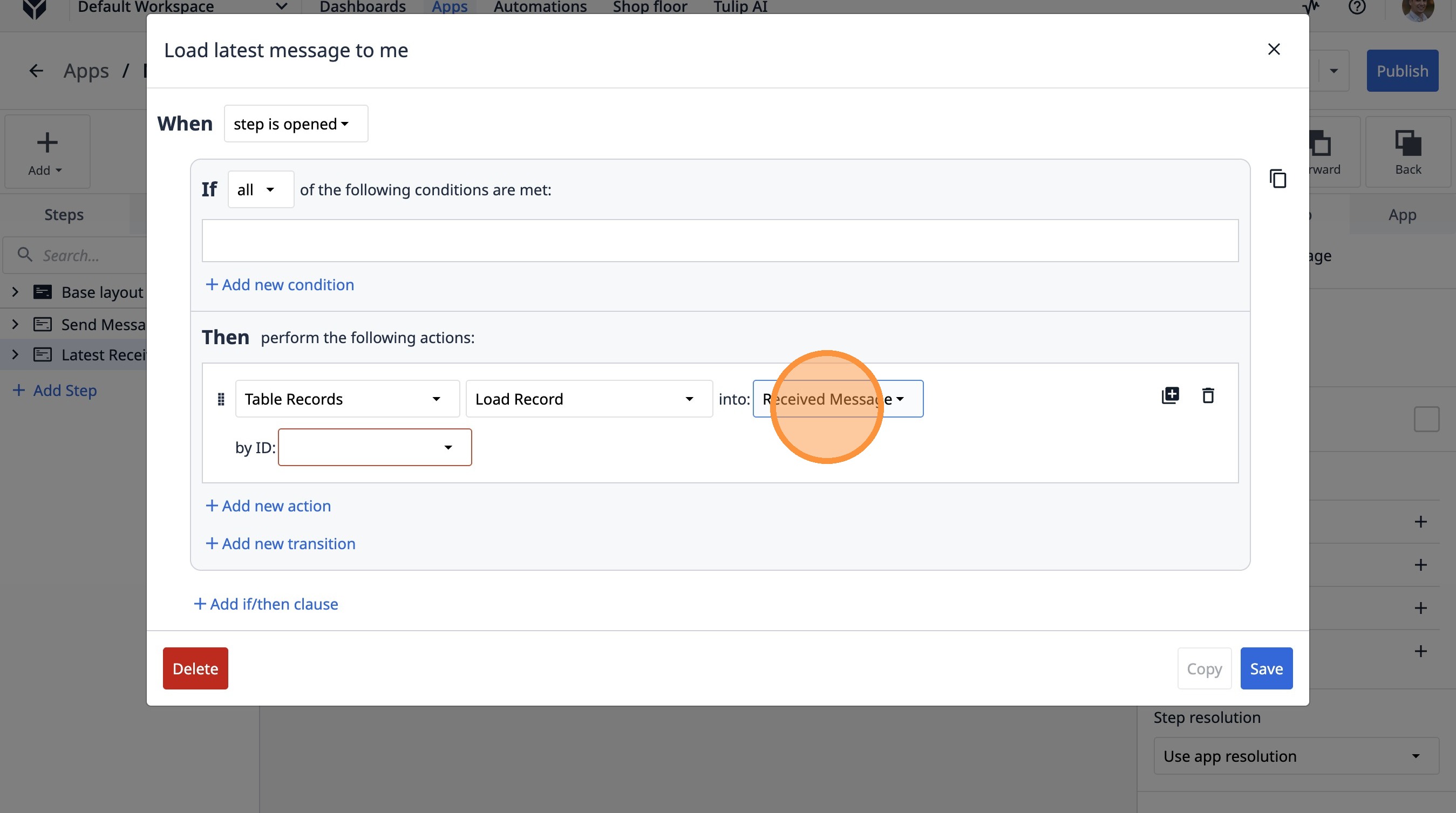The image size is (1456, 813).
Task: Click the Add plus icon button
Action: (47, 152)
